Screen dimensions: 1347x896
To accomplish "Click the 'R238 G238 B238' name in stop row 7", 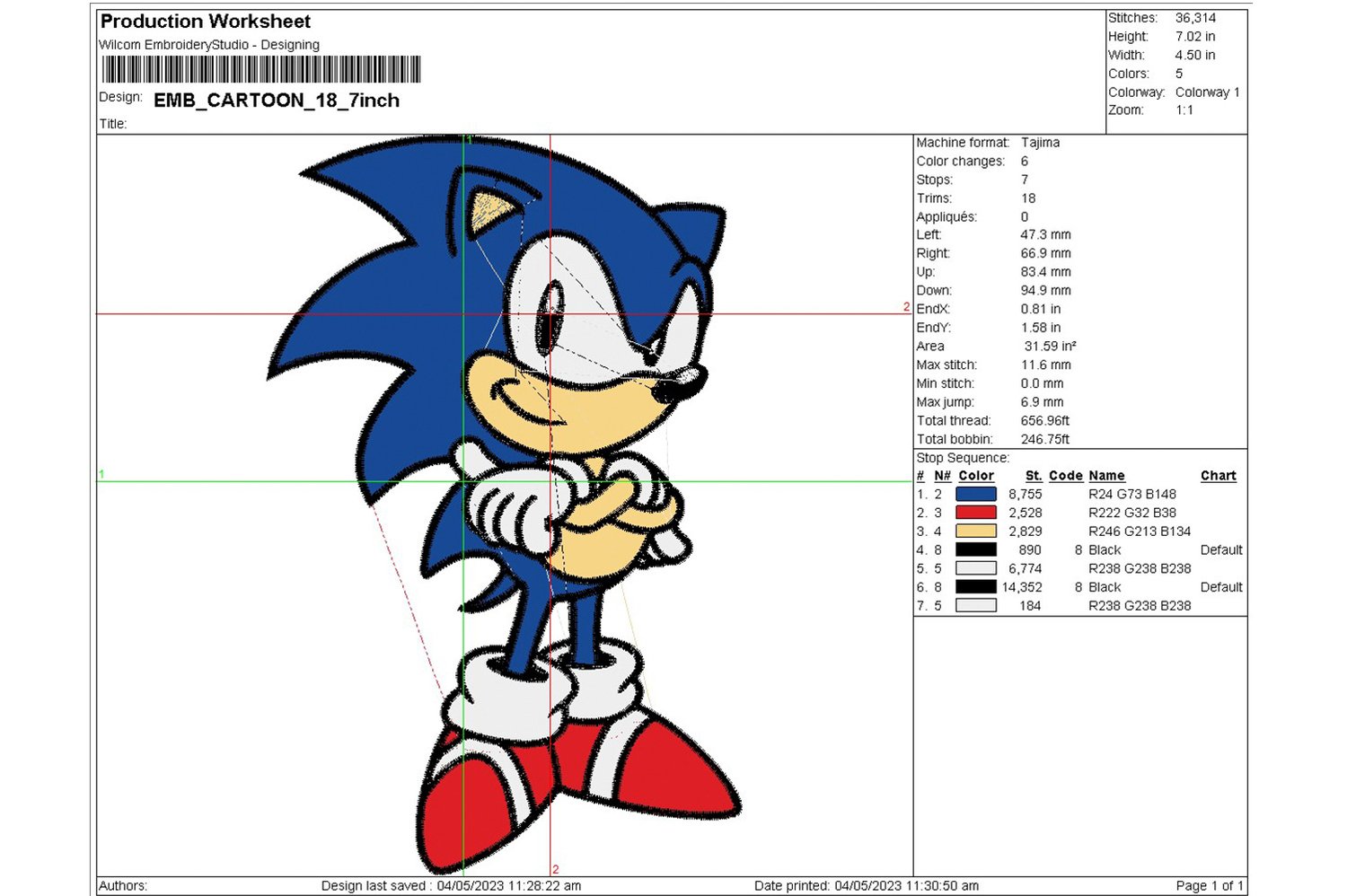I will [1140, 606].
